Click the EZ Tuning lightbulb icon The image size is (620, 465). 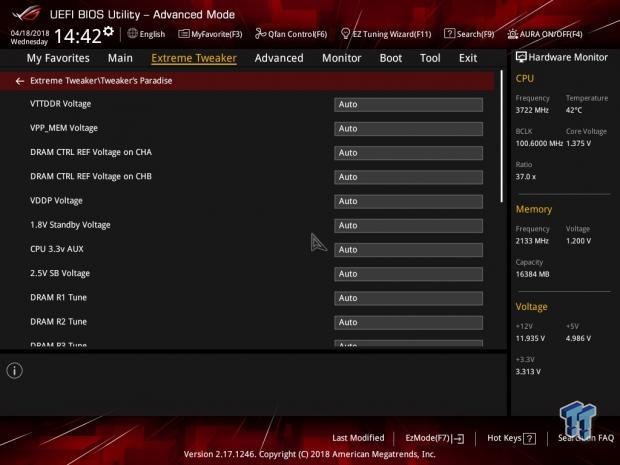coord(345,34)
